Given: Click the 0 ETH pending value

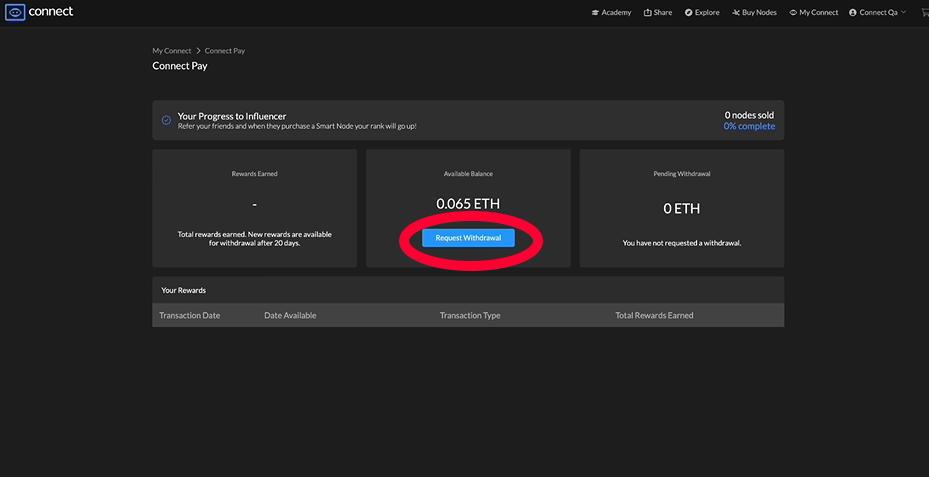Looking at the screenshot, I should tap(681, 209).
